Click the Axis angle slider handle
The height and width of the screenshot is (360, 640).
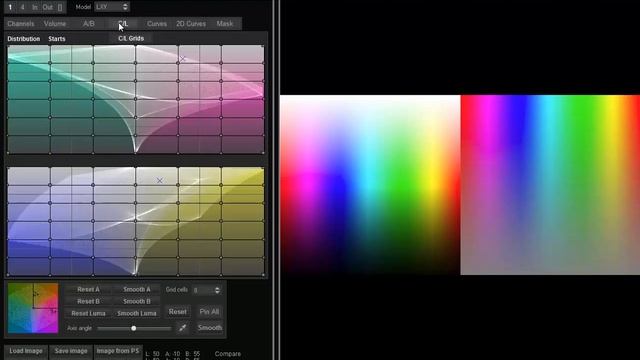coord(133,328)
